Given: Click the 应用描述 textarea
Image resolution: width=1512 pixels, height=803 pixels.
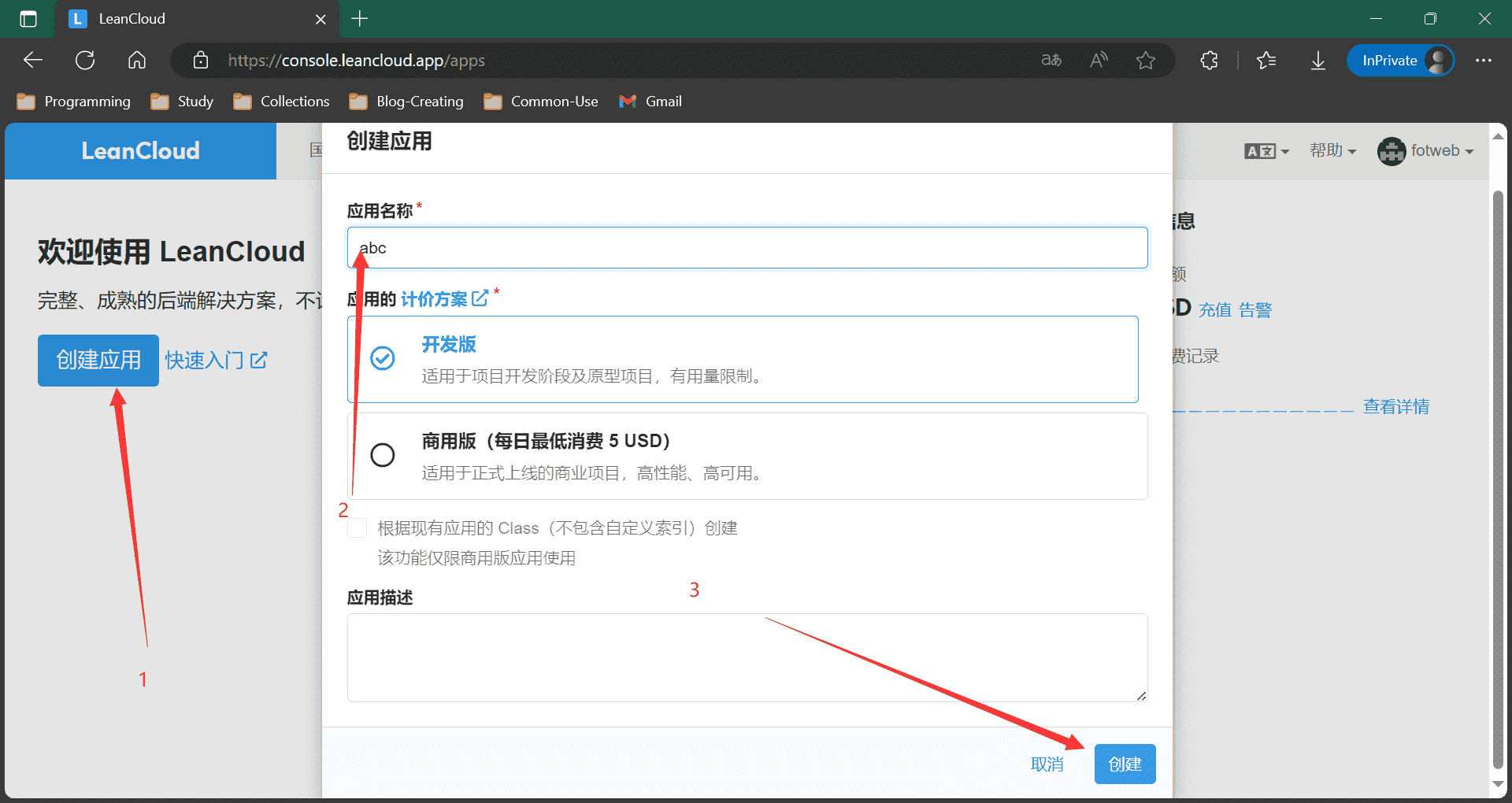Looking at the screenshot, I should click(x=747, y=657).
